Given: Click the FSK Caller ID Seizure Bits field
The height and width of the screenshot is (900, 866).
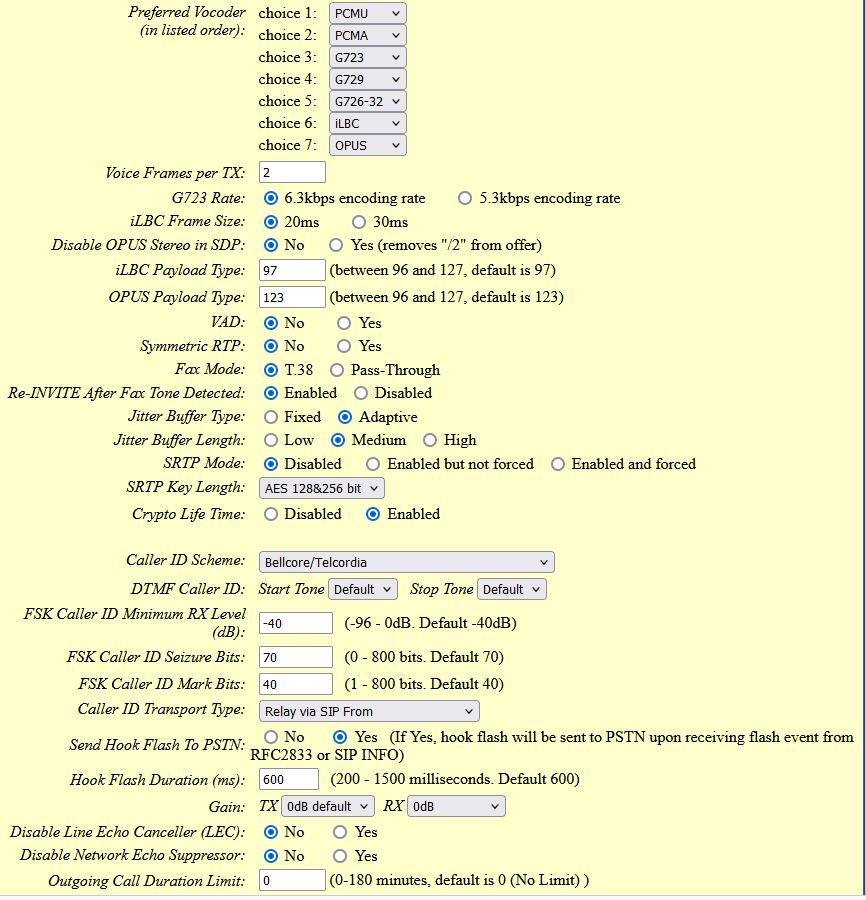Looking at the screenshot, I should click(x=296, y=657).
